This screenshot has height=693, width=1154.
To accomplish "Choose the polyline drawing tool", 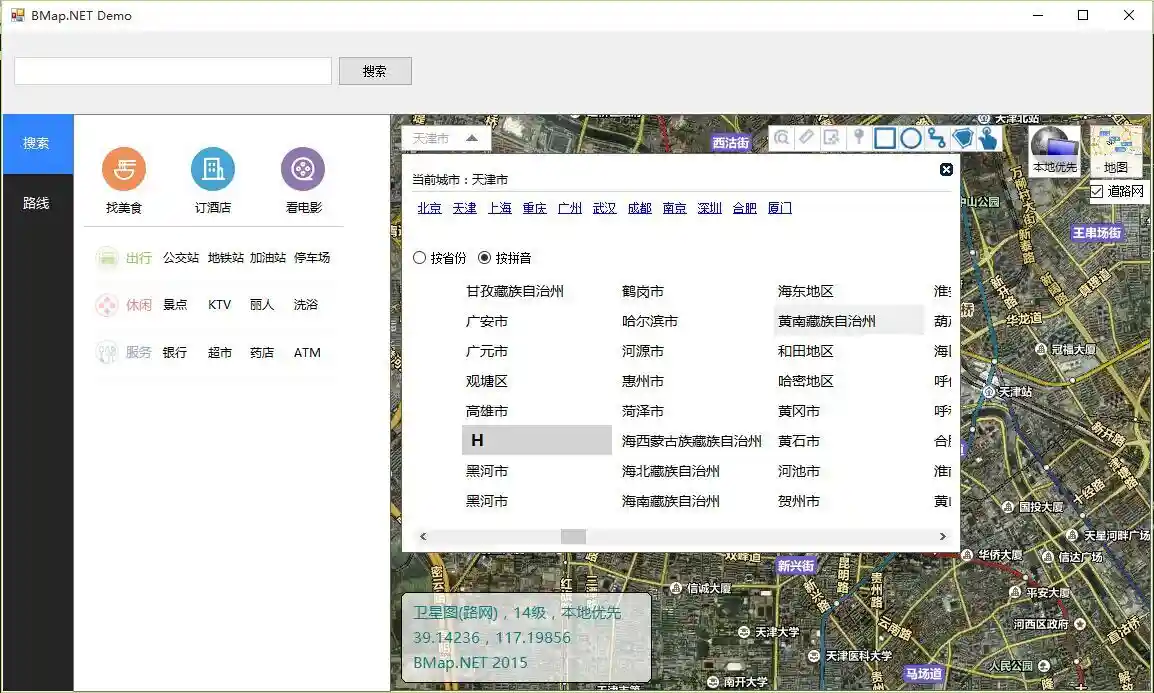I will (x=937, y=139).
